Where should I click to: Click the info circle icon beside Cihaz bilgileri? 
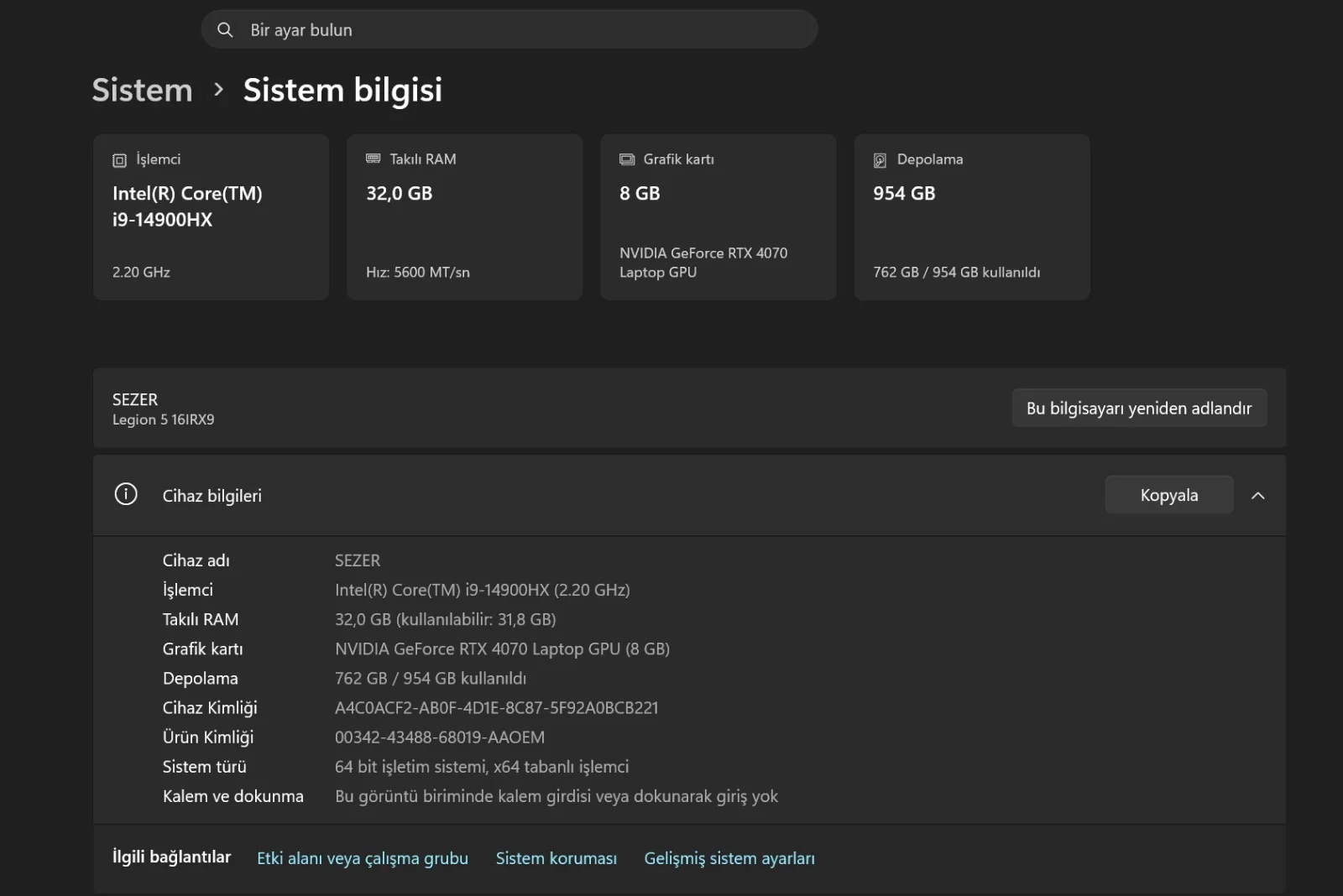[x=126, y=494]
